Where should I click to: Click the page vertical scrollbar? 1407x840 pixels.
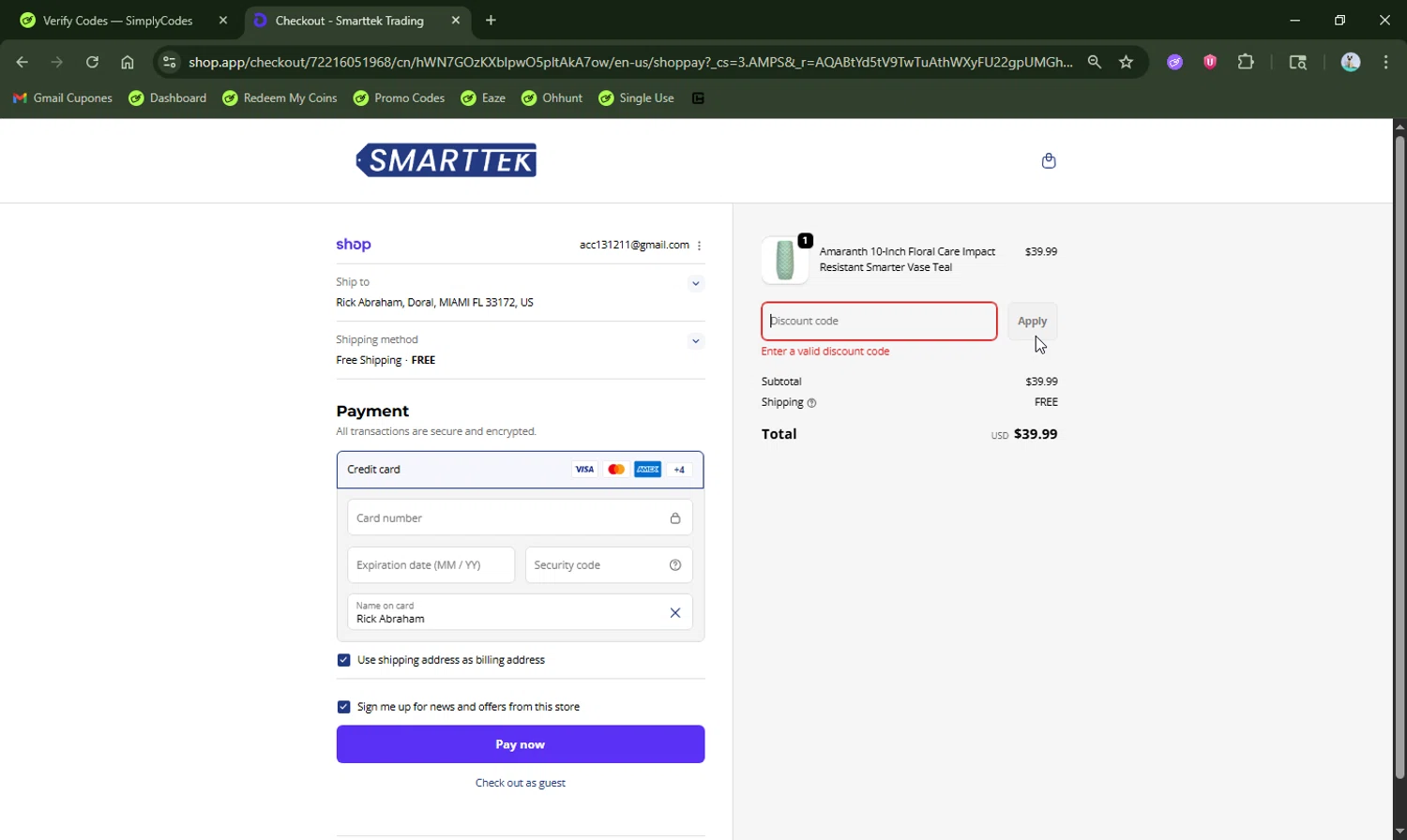[x=1399, y=459]
